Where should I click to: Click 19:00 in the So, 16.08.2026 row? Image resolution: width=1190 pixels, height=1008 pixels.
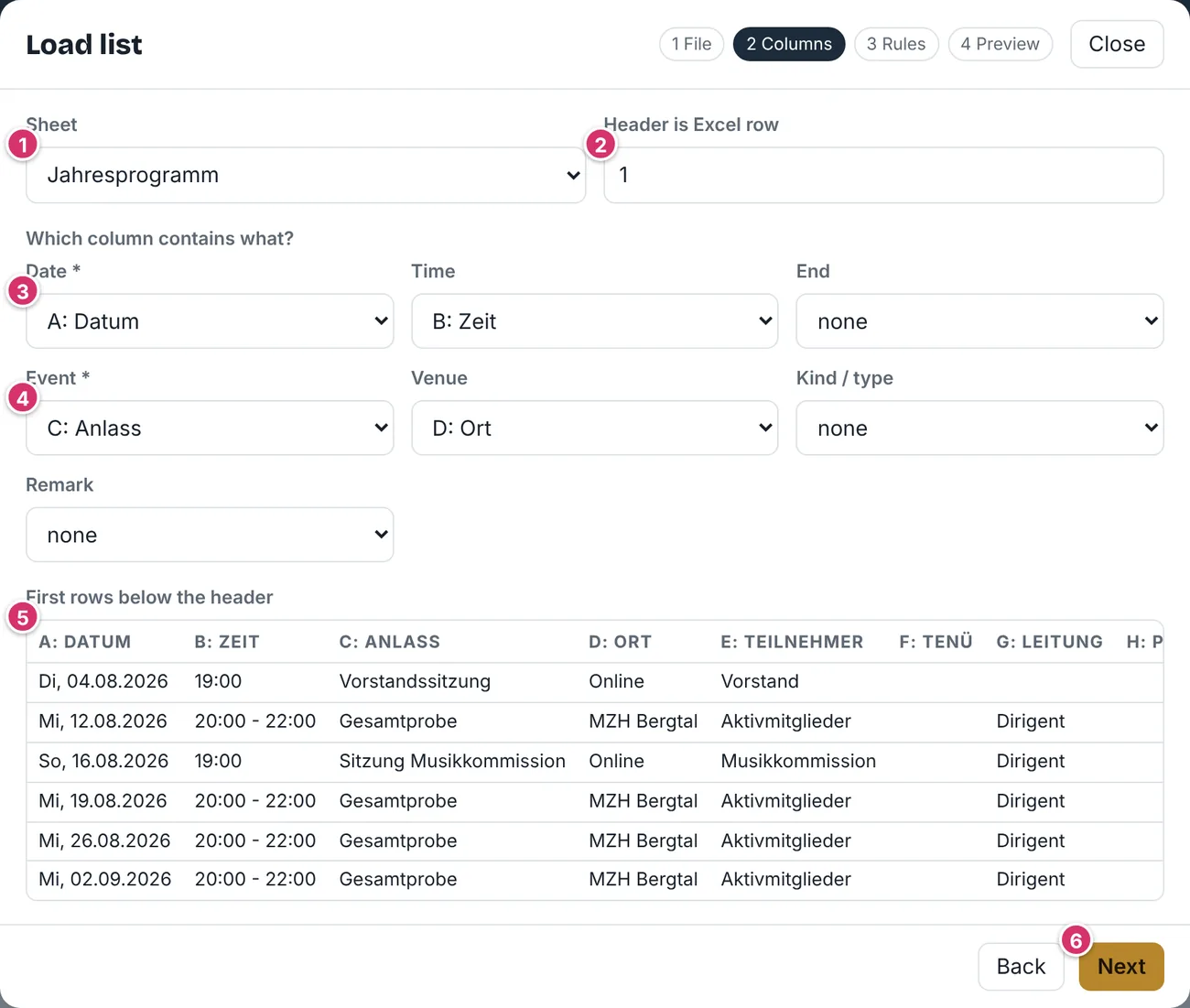pos(218,761)
